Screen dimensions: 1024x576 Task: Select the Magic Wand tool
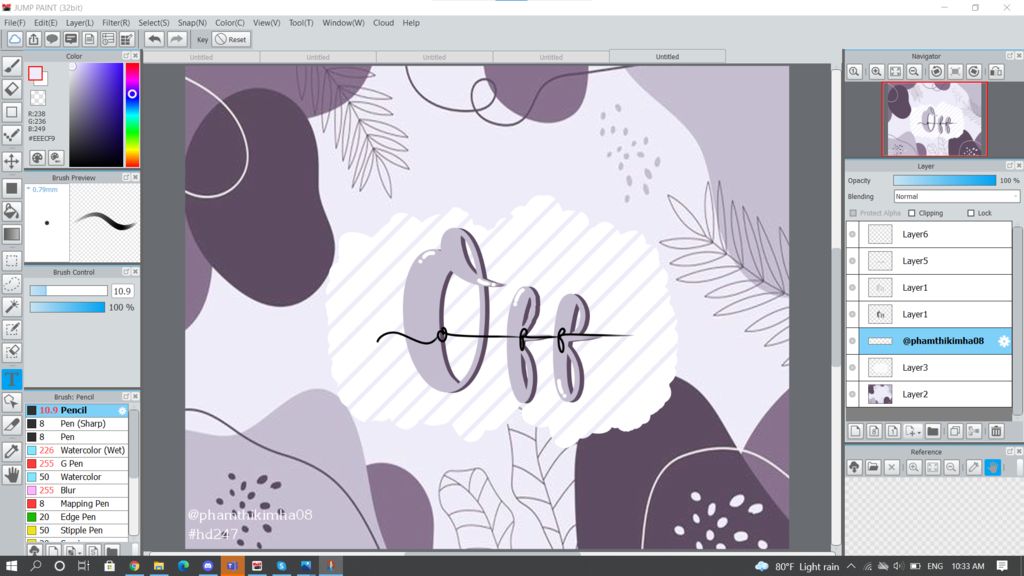click(12, 306)
